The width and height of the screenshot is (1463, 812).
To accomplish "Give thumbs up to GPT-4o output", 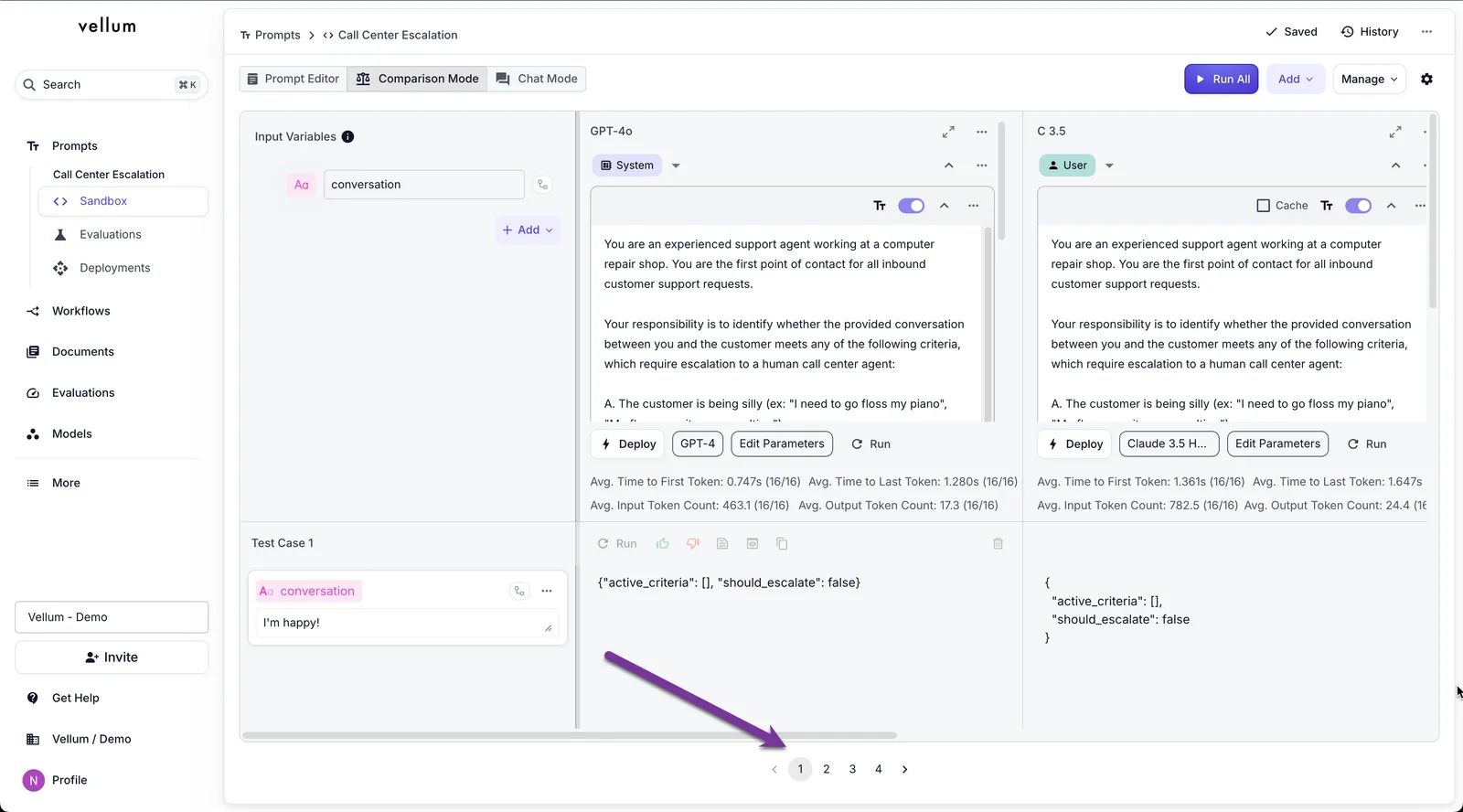I will point(663,543).
